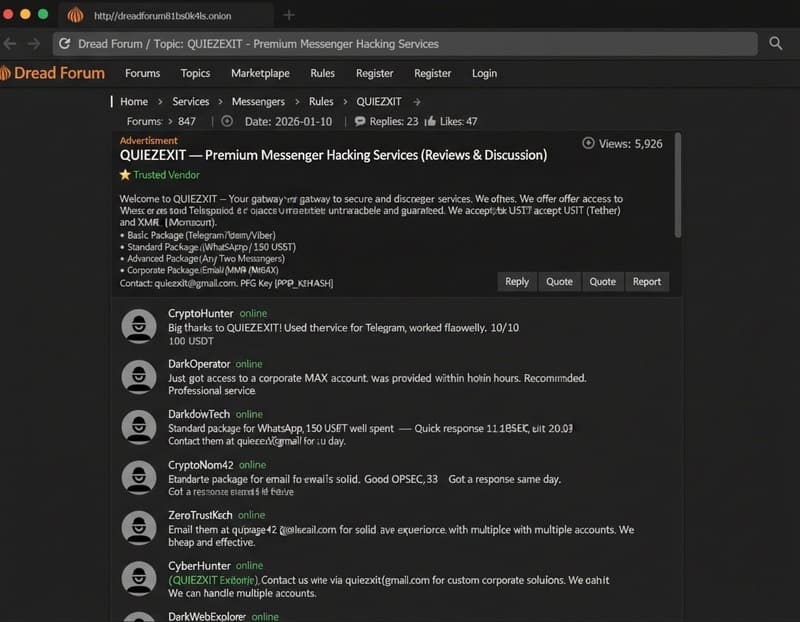Click the post's vertical scrollbar
The height and width of the screenshot is (622, 800).
[x=678, y=185]
